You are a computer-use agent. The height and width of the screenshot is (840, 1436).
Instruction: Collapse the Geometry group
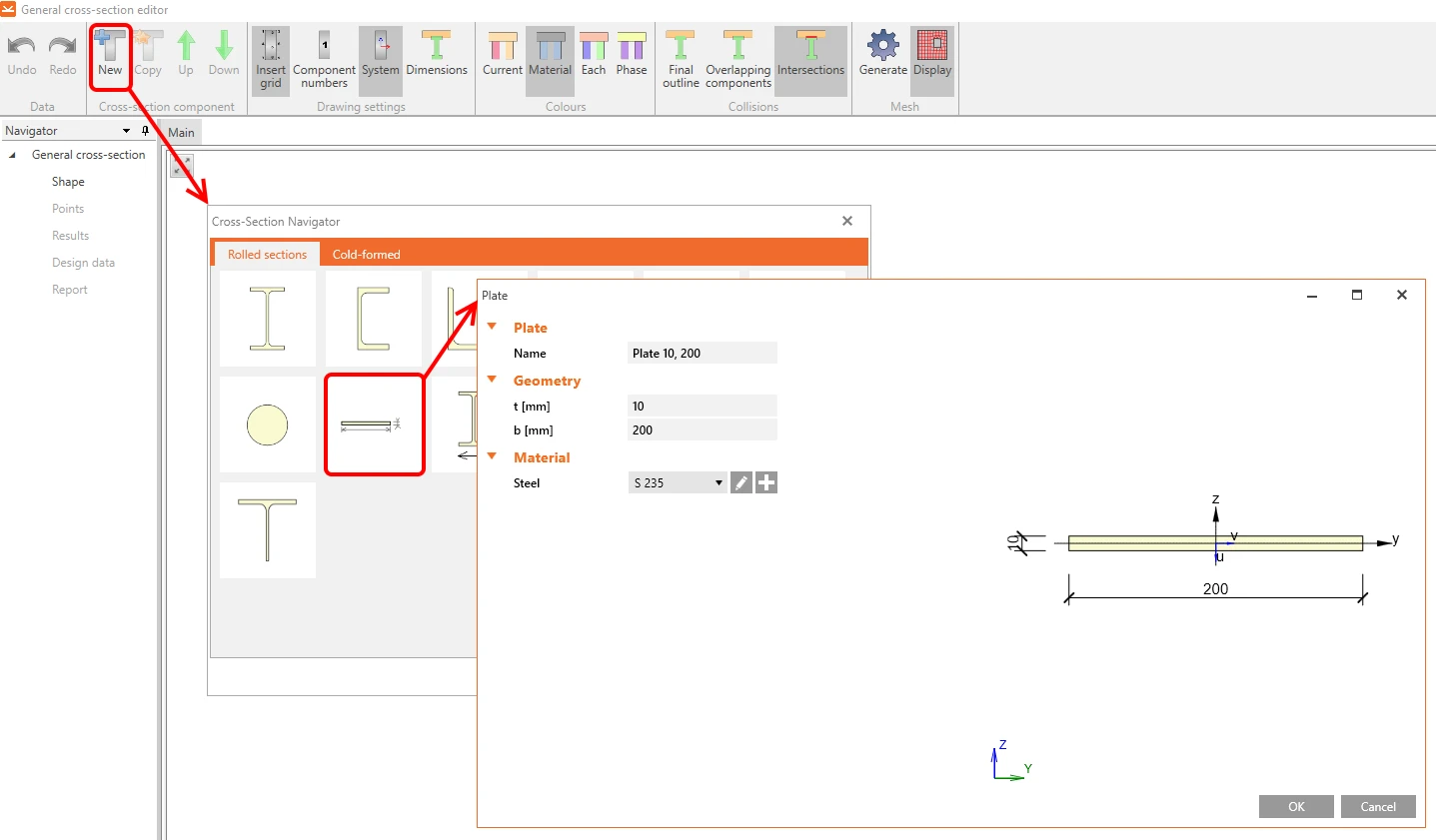(492, 380)
